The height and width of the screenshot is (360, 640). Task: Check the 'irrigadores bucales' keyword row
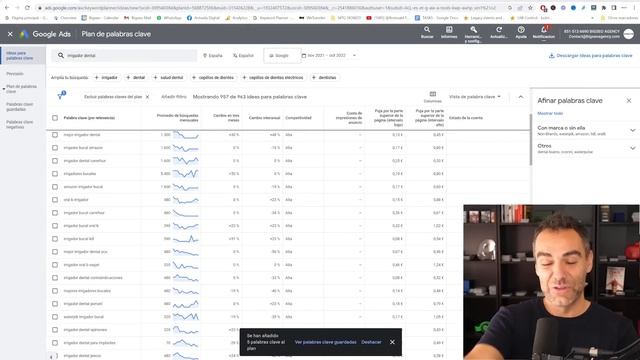[x=55, y=174]
